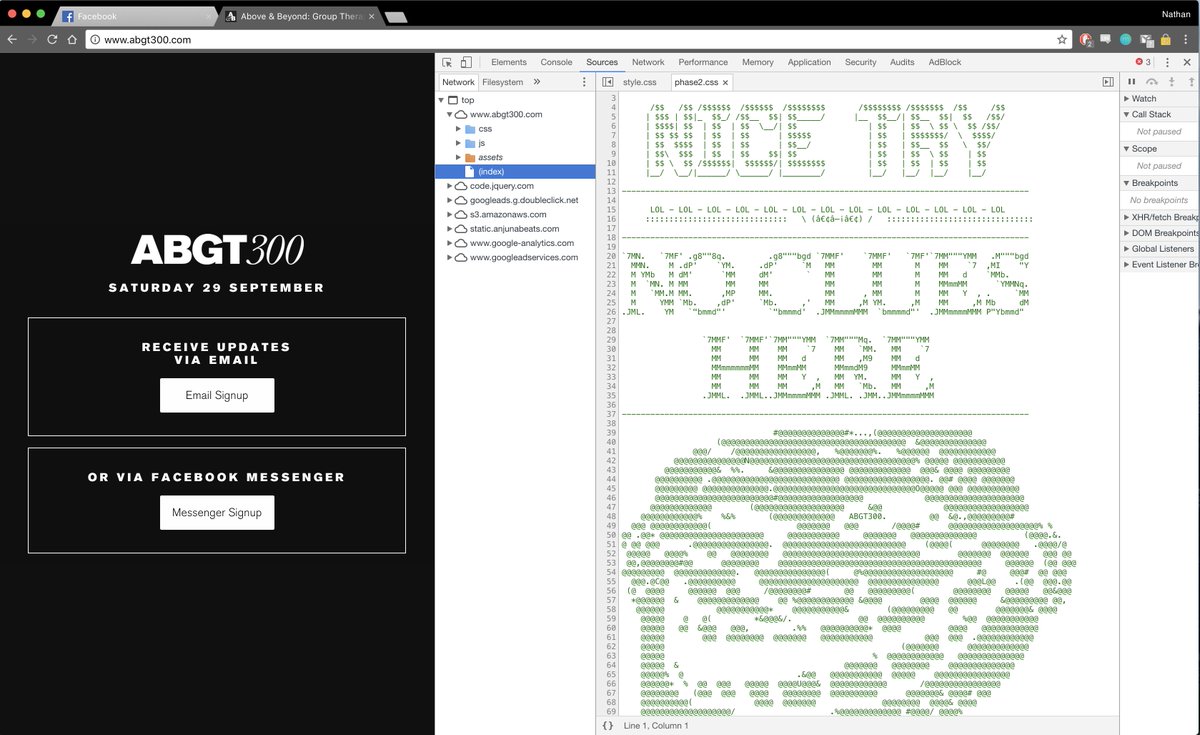
Task: Hide the file navigator sidebar
Action: click(x=607, y=82)
